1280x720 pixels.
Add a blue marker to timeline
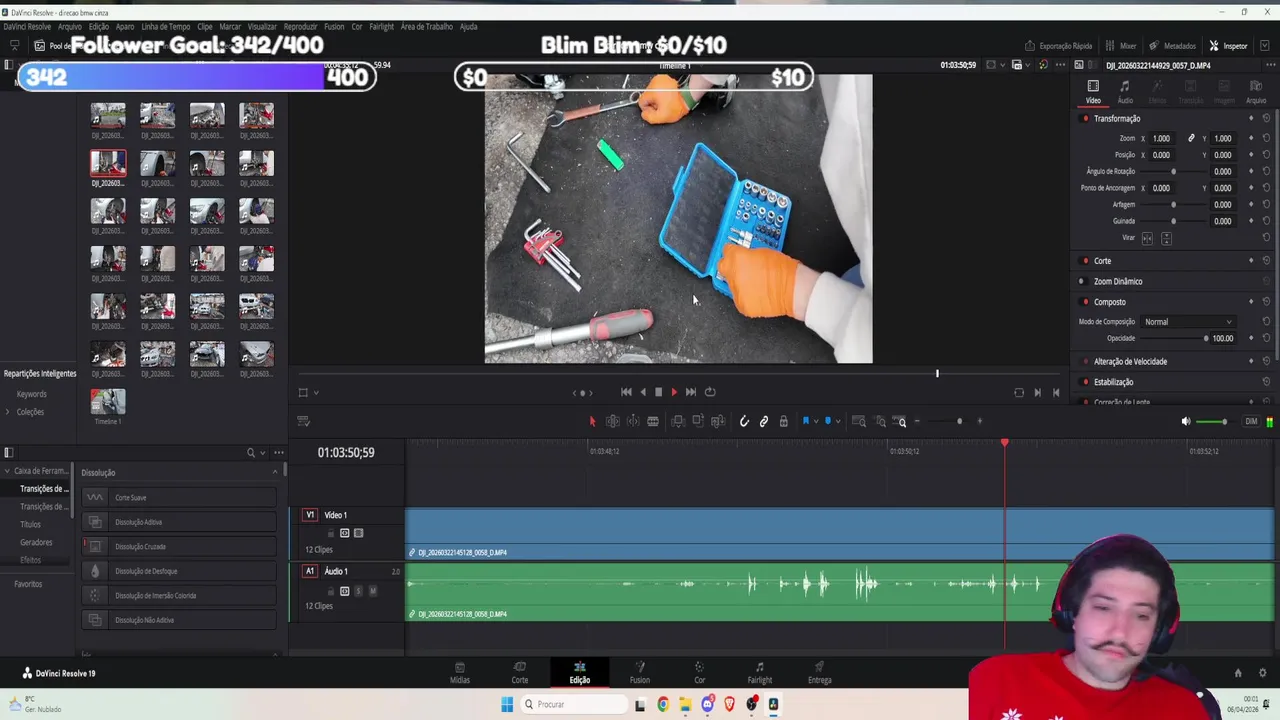tap(828, 422)
